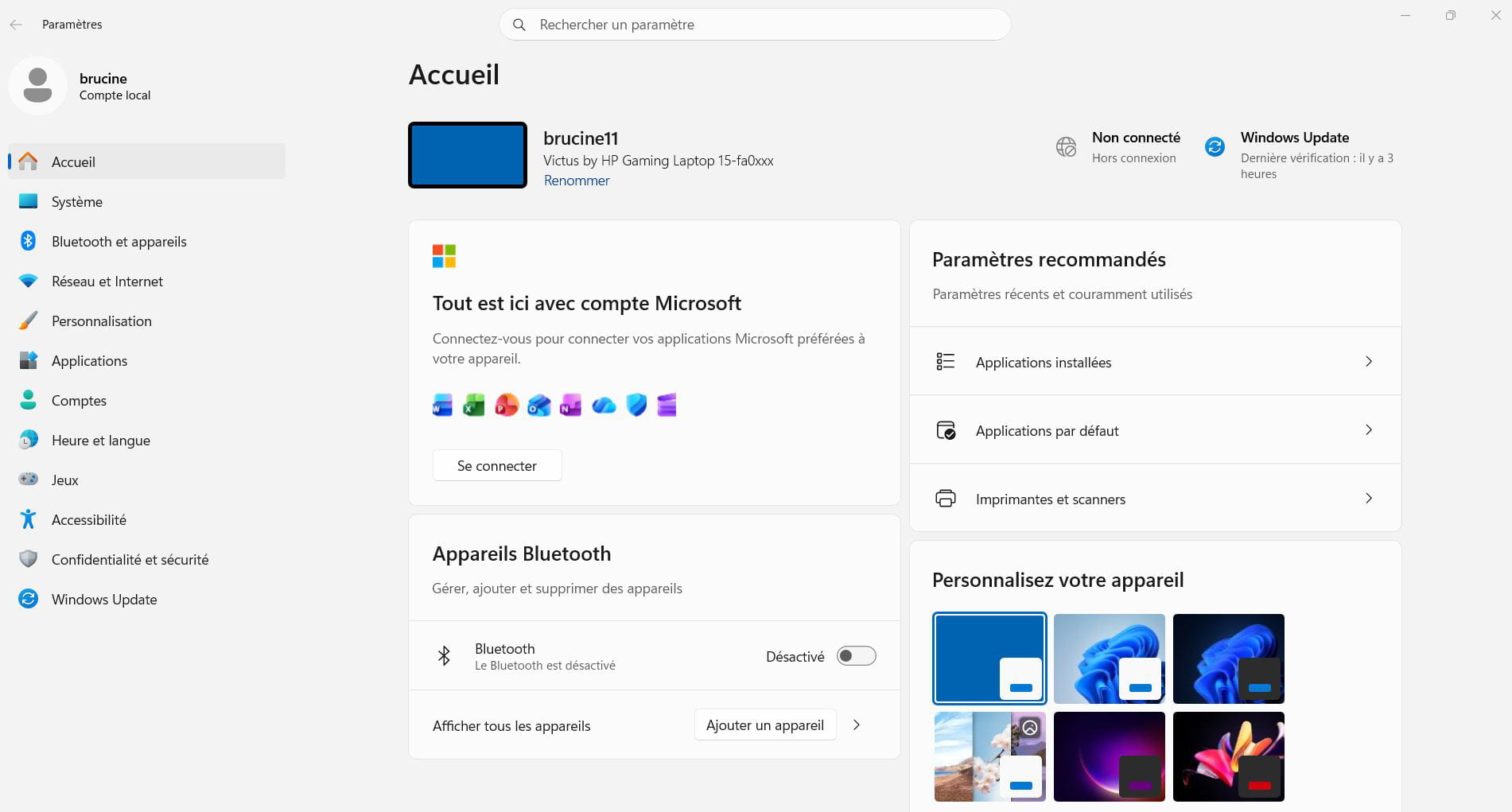1512x812 pixels.
Task: Click the Personnalisation paintbrush icon
Action: click(x=29, y=321)
